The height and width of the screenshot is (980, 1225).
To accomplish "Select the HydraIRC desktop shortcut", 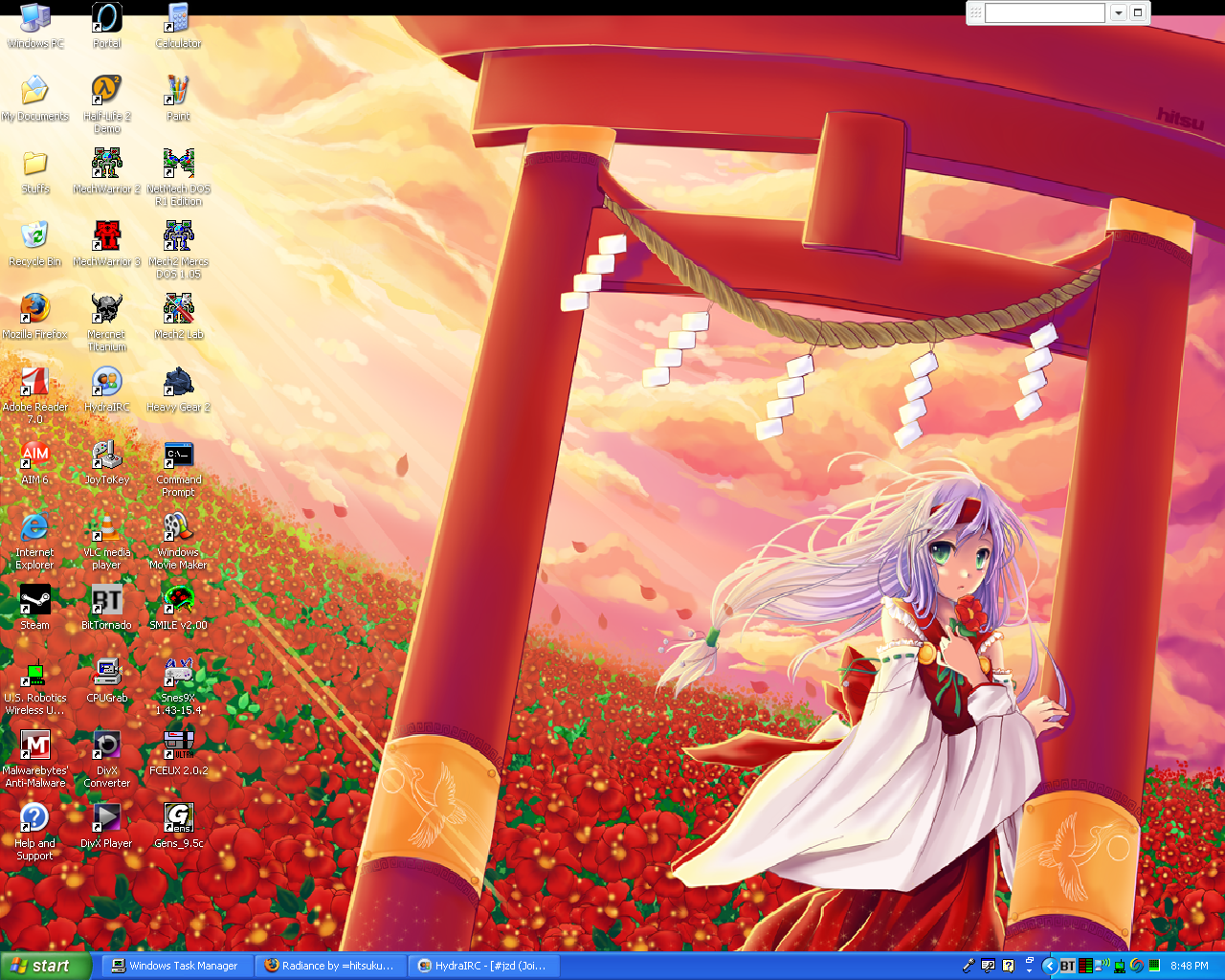I will (x=107, y=390).
